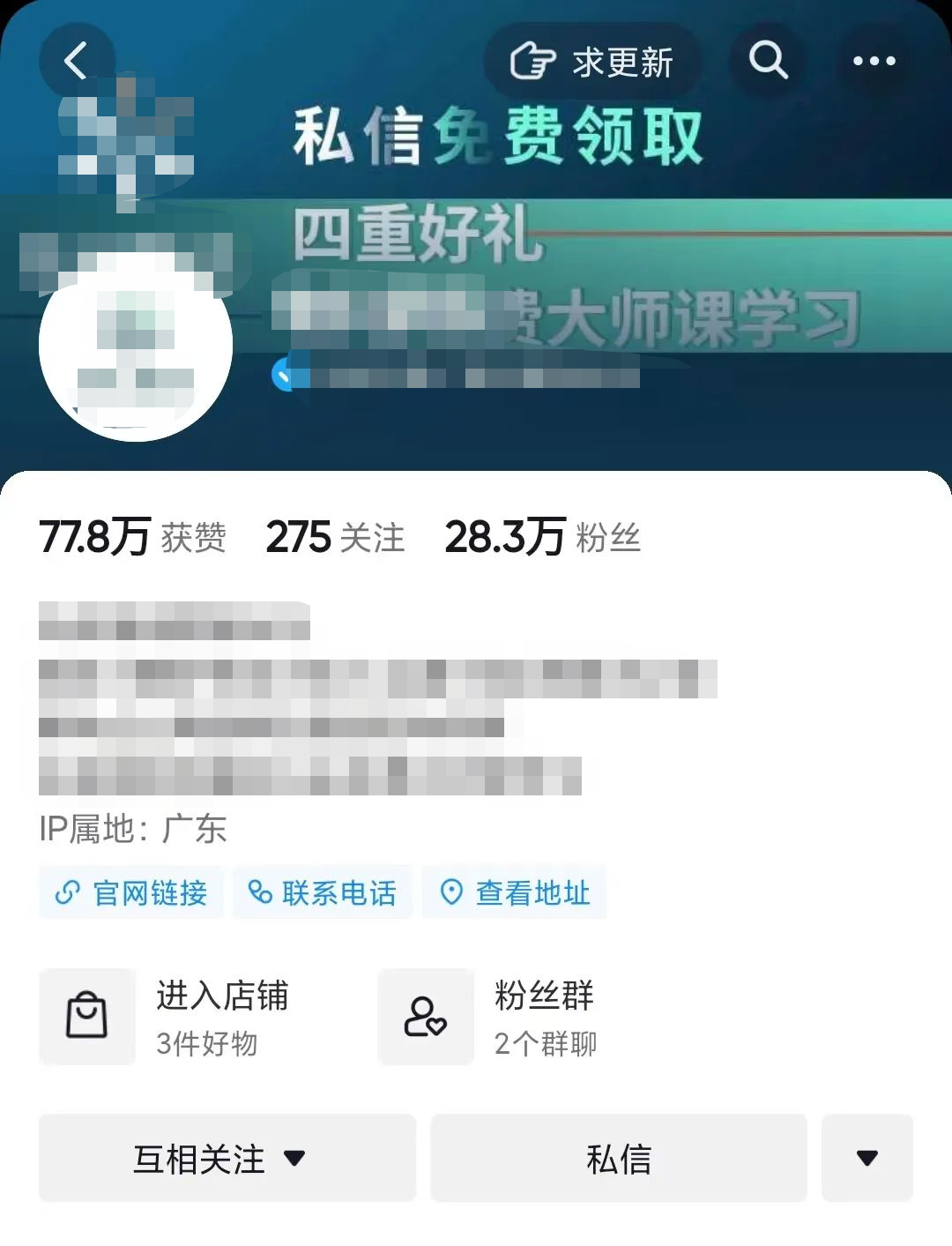Open 查看地址 link
Image resolution: width=952 pixels, height=1246 pixels.
click(x=514, y=892)
